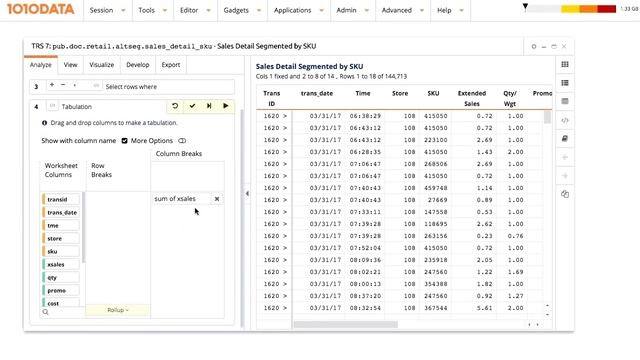Viewport: 640px width, 360px height.
Task: Select the qty worksheet column
Action: pos(61,278)
